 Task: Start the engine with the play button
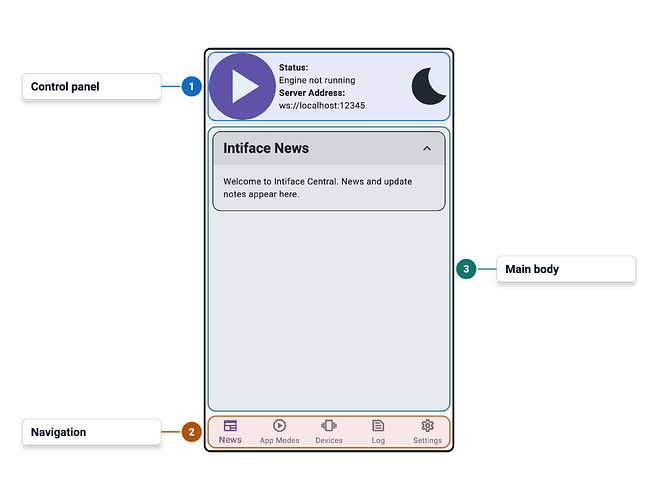coord(242,86)
